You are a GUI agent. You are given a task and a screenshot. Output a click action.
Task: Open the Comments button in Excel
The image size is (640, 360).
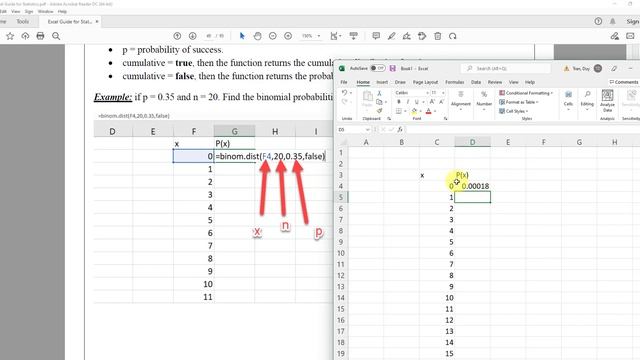click(x=624, y=82)
